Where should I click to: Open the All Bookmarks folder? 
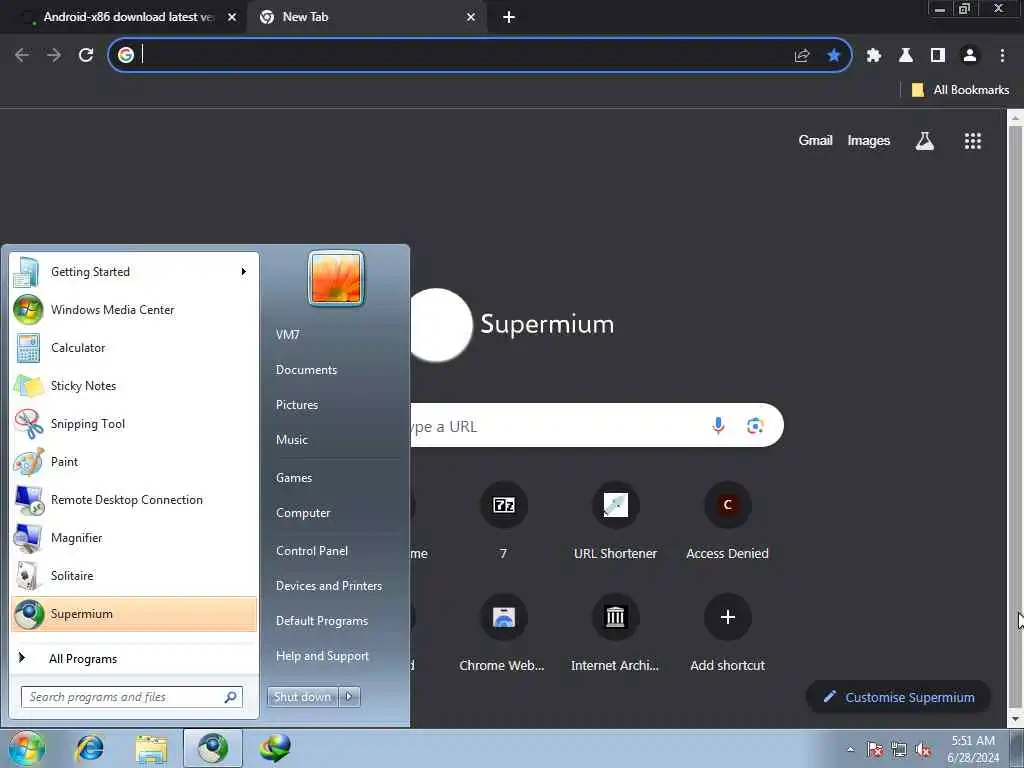pyautogui.click(x=960, y=90)
